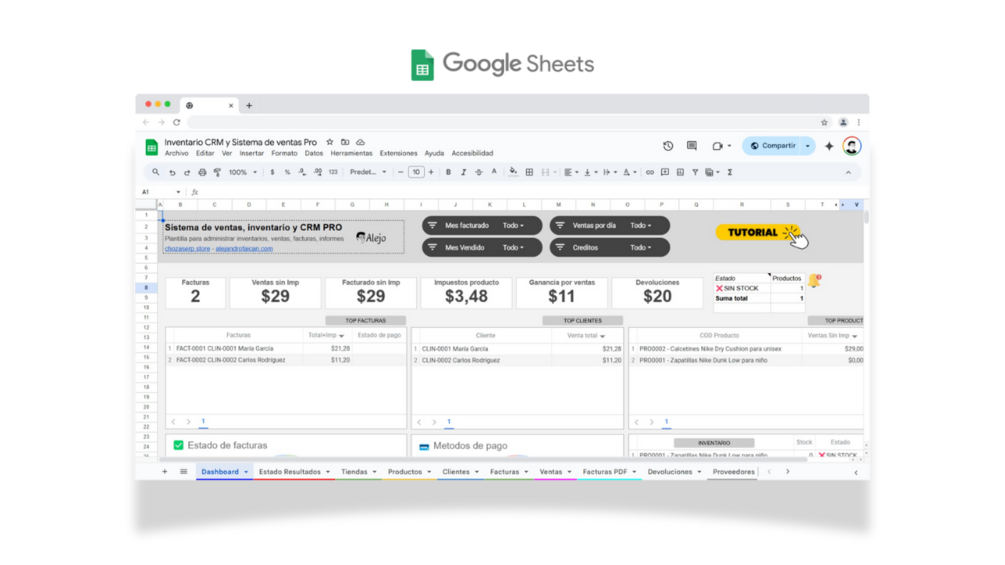Increase decimal places

pyautogui.click(x=318, y=172)
